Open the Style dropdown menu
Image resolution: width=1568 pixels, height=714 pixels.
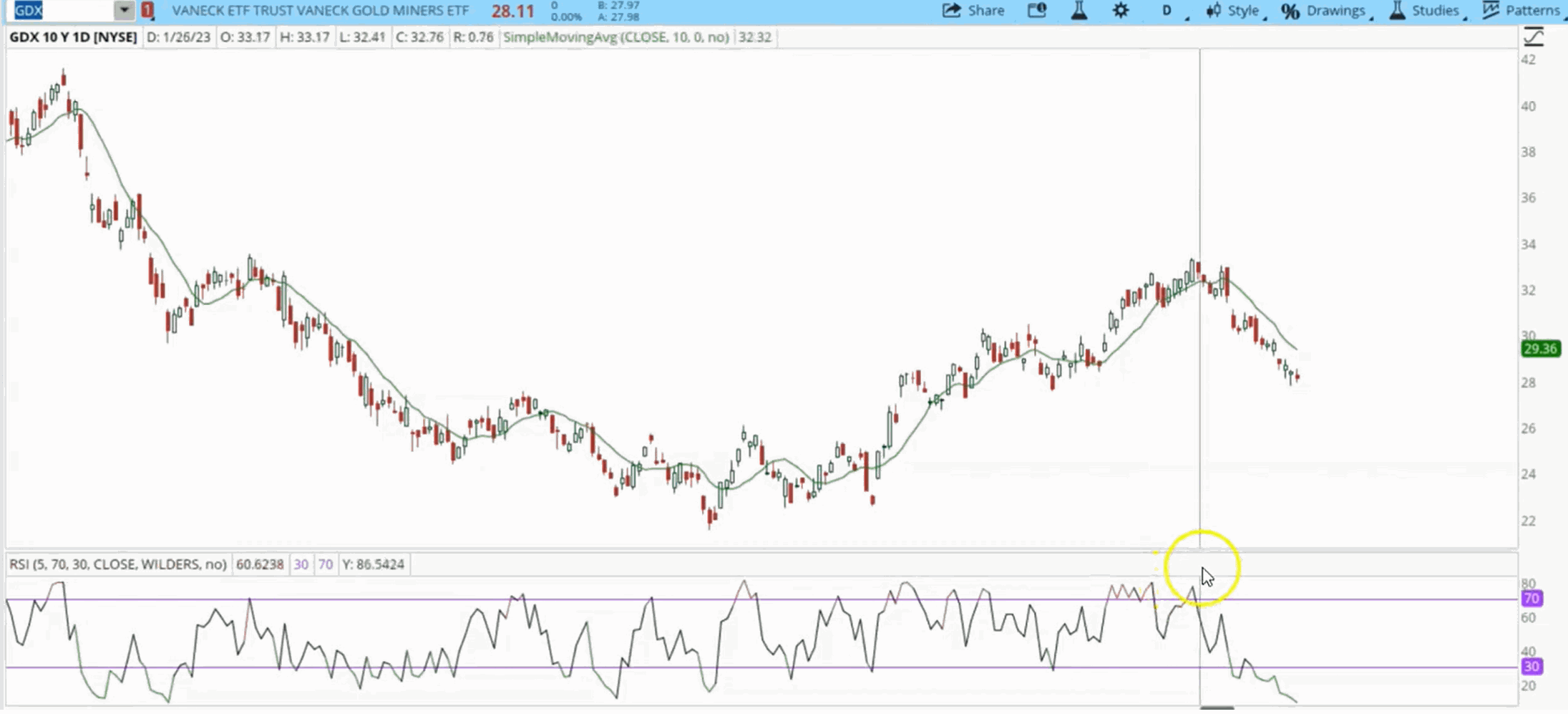(x=1244, y=11)
